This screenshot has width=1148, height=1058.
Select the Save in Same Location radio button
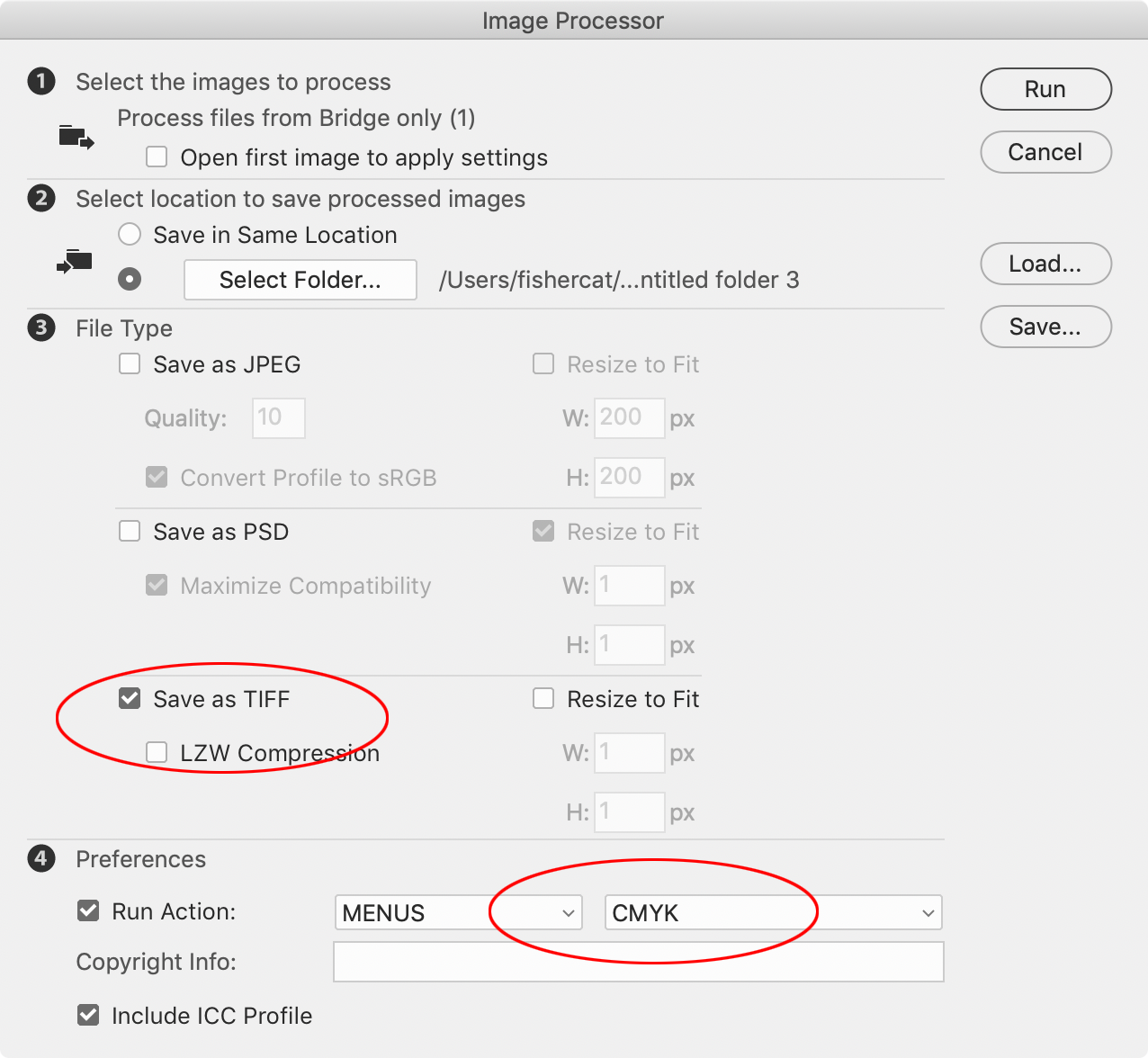pyautogui.click(x=129, y=234)
